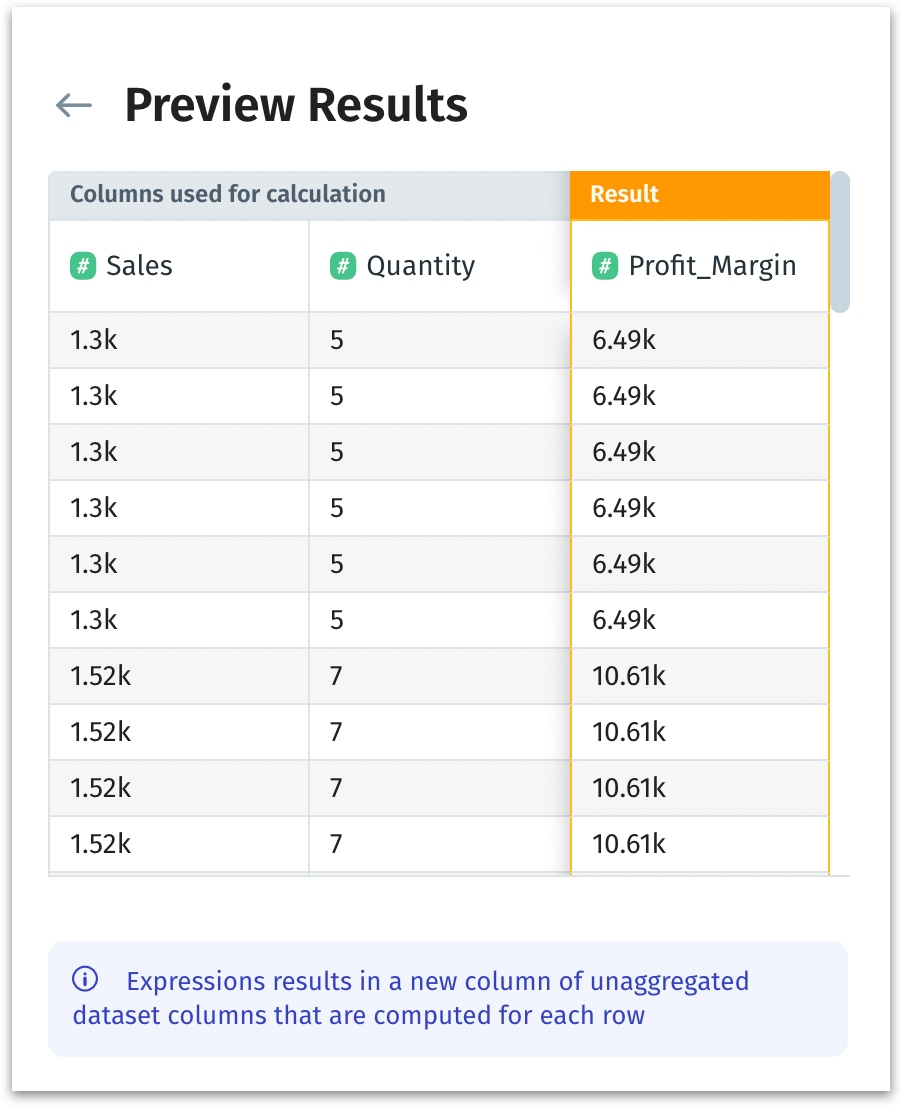This screenshot has height=1107, width=901.
Task: Click the info icon in the blue notice
Action: (x=86, y=980)
